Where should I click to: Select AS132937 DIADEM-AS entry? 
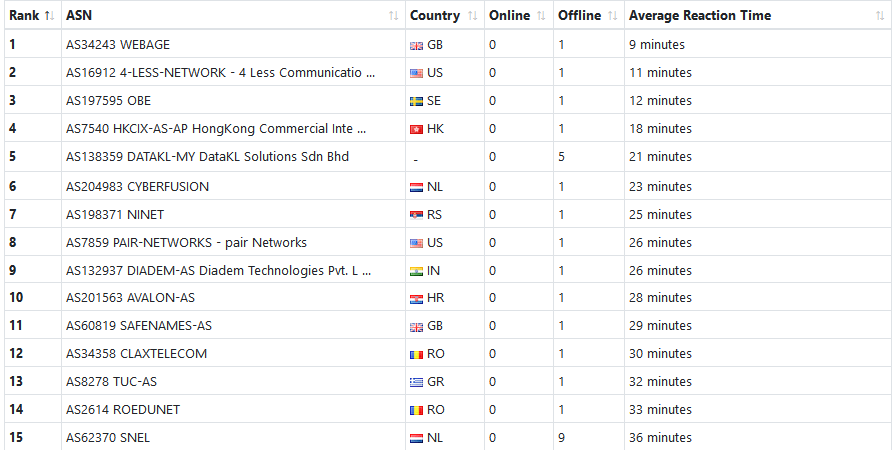(219, 270)
